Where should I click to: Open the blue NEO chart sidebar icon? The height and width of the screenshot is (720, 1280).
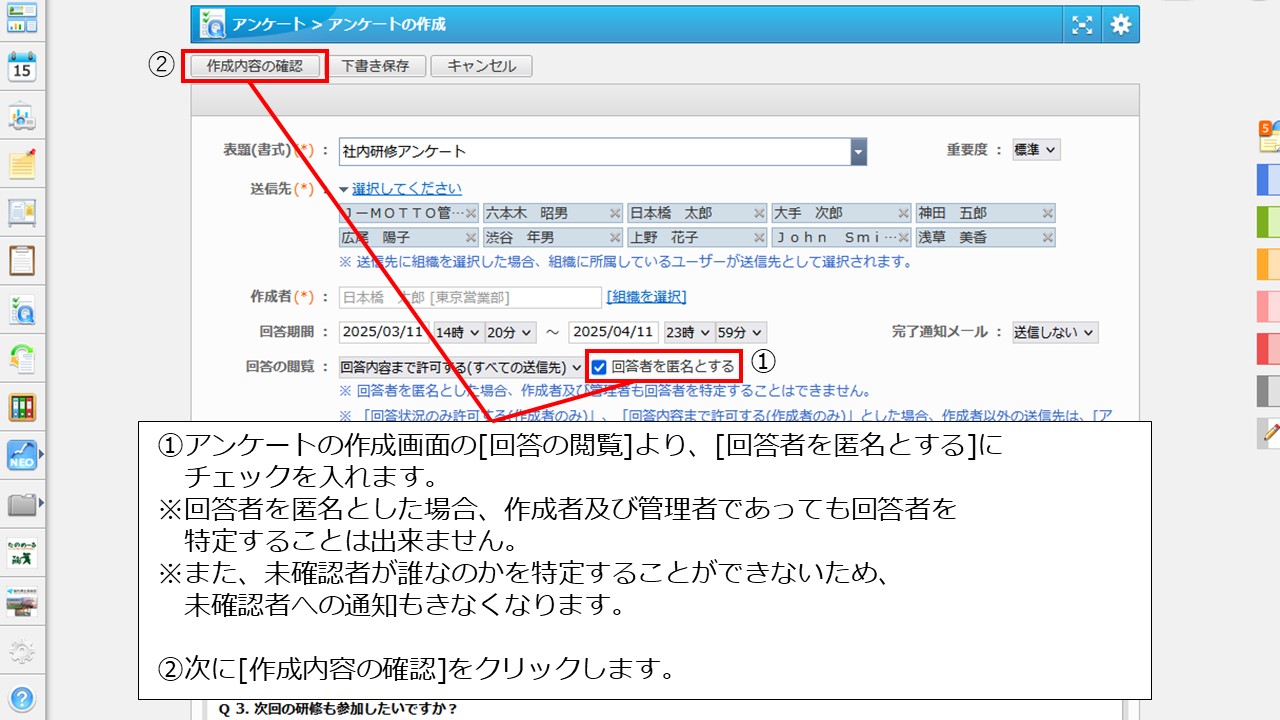click(22, 455)
